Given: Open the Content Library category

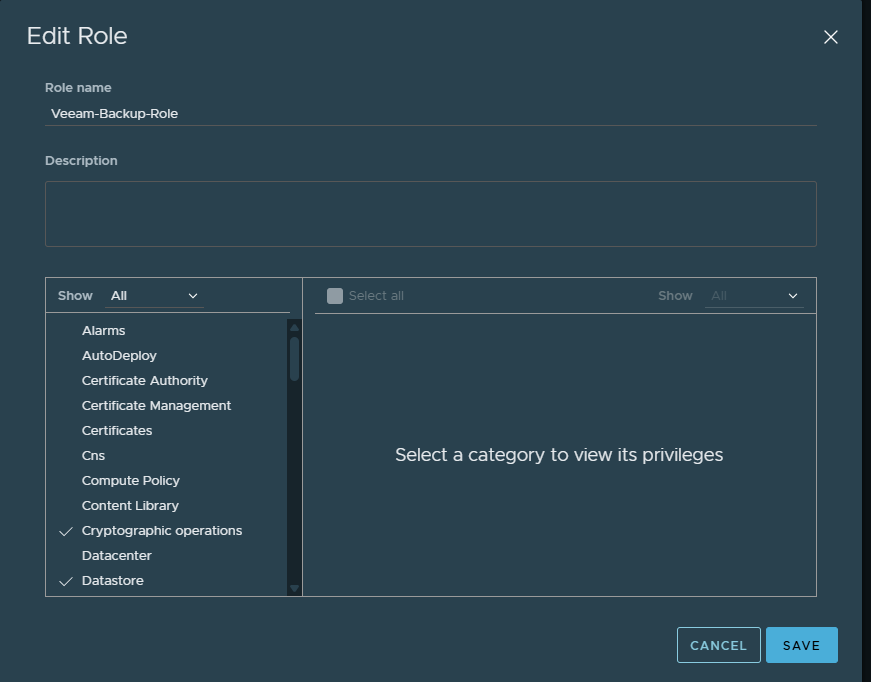Looking at the screenshot, I should coord(130,506).
